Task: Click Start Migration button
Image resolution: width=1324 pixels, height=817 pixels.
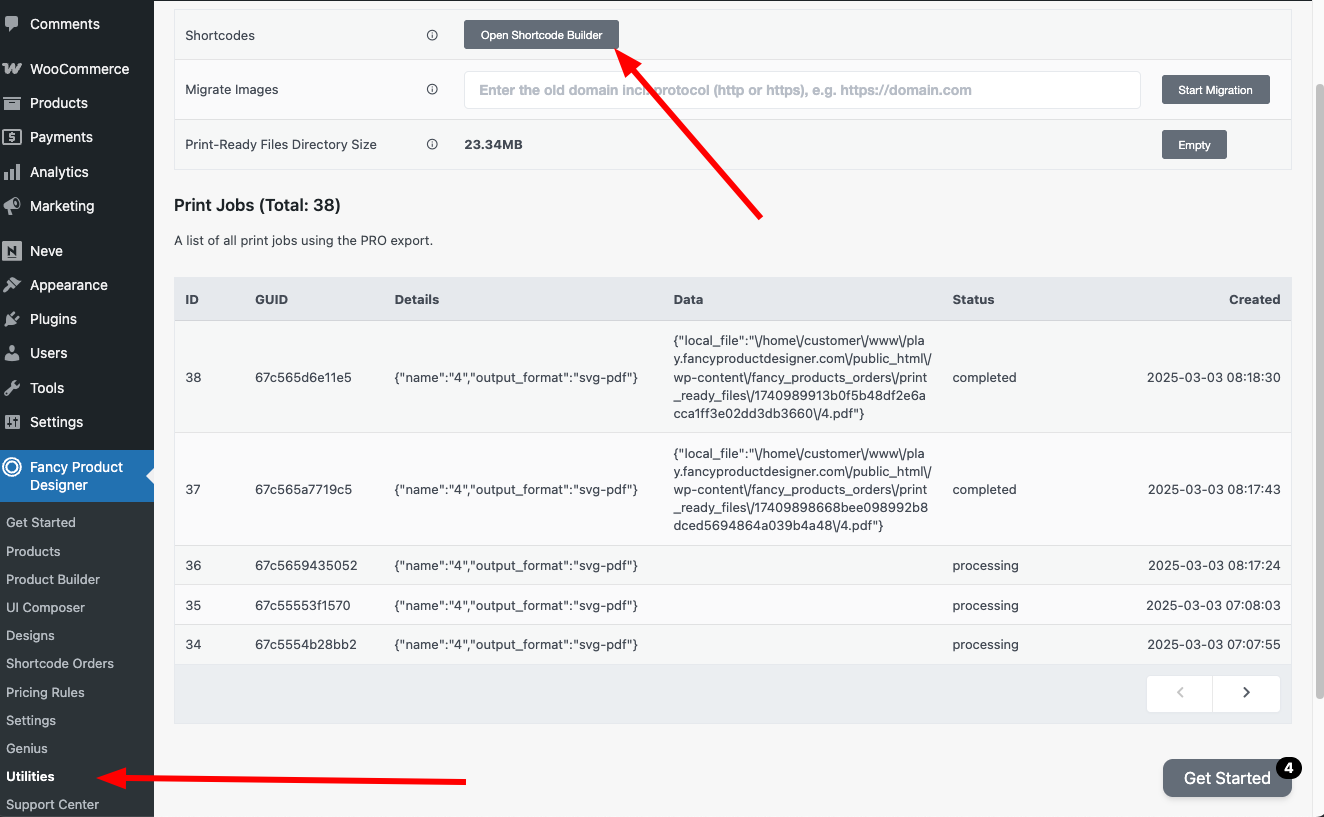Action: click(1215, 90)
